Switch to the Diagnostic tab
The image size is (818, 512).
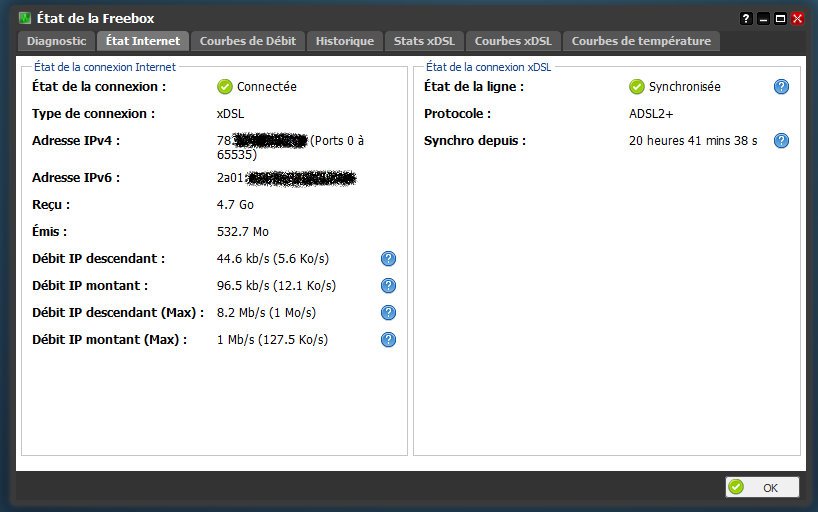pos(56,41)
